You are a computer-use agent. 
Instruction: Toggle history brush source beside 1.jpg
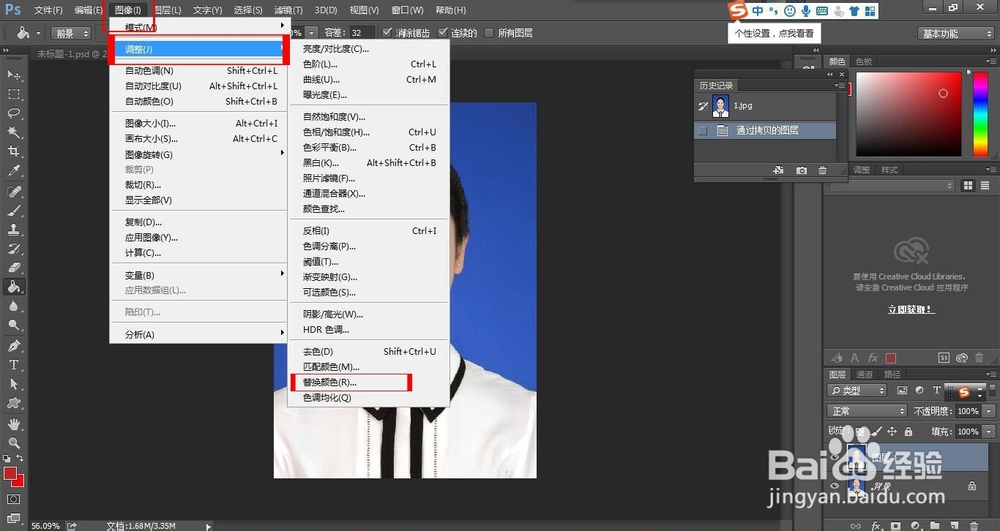tap(703, 106)
